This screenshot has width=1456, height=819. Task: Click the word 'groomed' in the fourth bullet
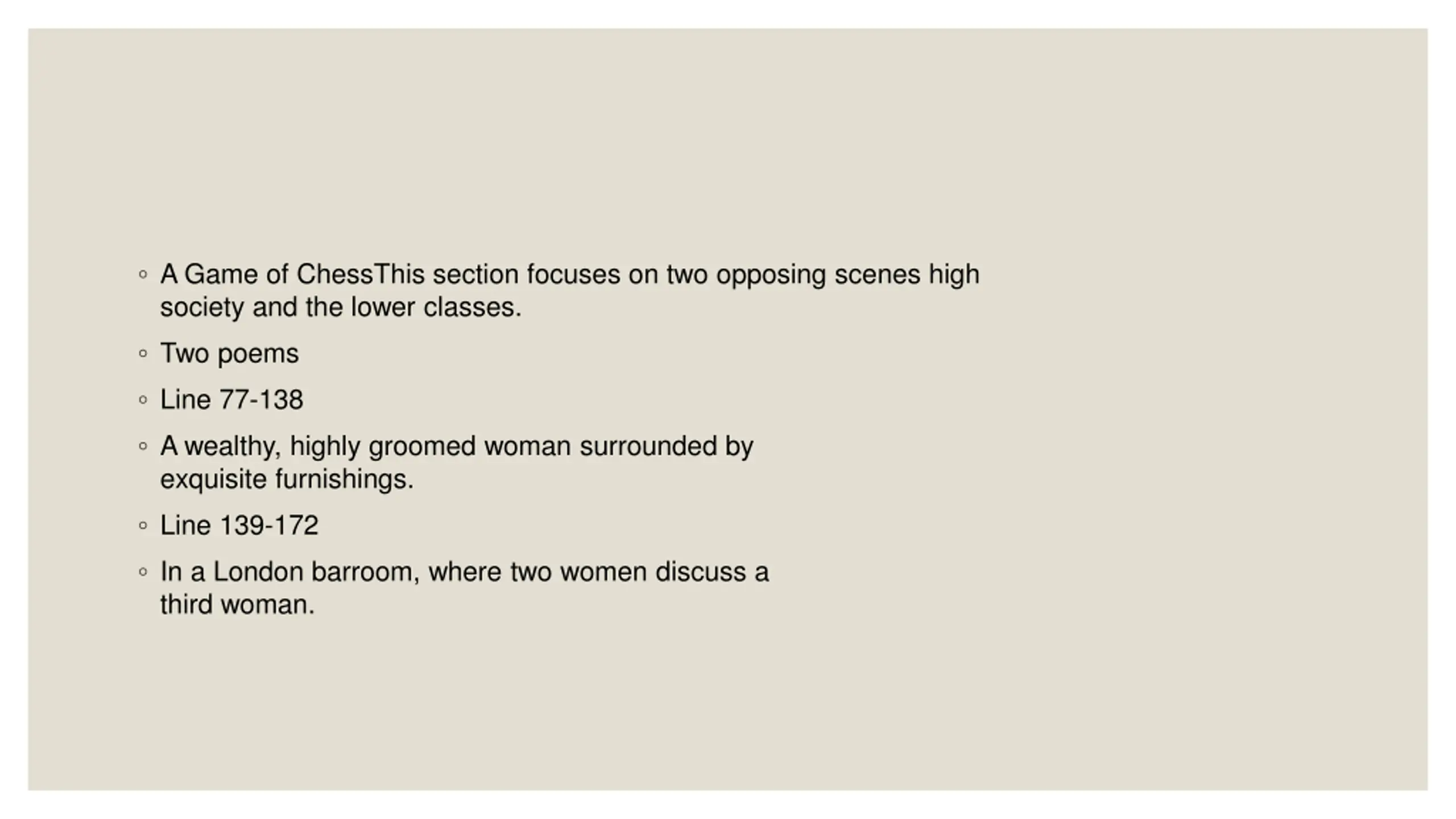(x=422, y=447)
